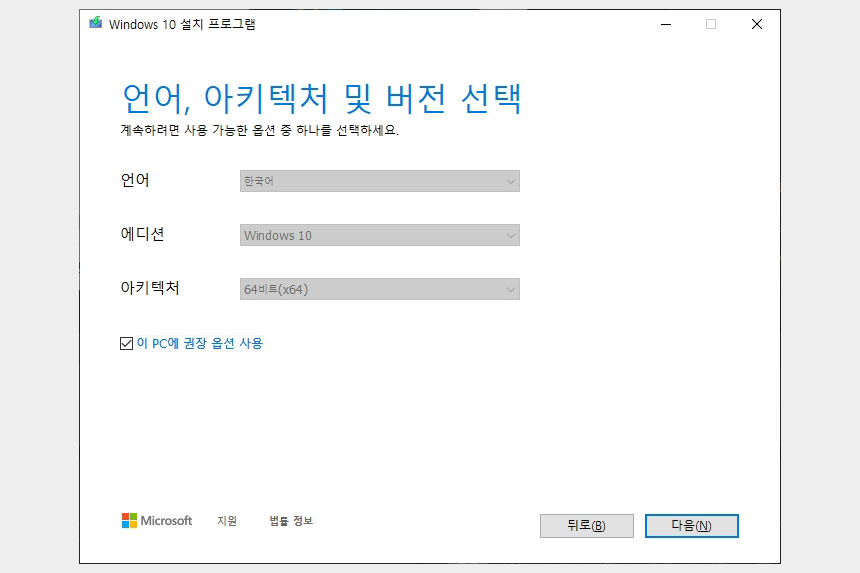The height and width of the screenshot is (573, 860).
Task: Click the instruction text '계속하려면 사용 가능한 옵션 중 하나를 선택하세요.'
Action: [x=259, y=131]
